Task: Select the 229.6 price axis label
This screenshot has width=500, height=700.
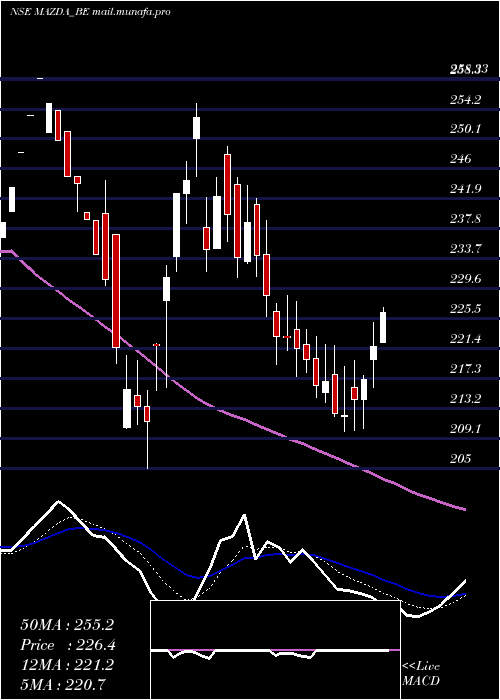Action: coord(465,279)
